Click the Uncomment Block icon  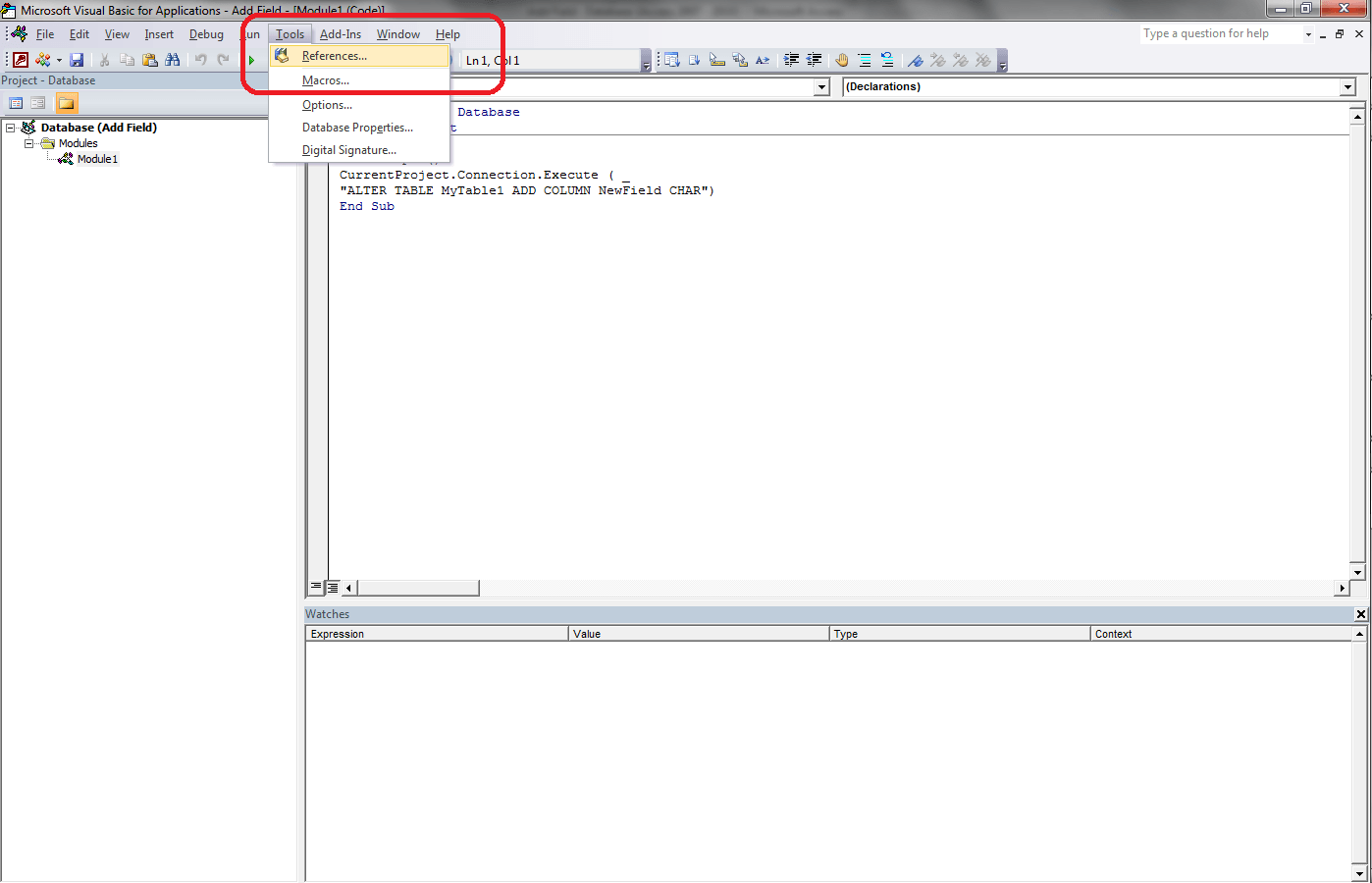click(887, 60)
